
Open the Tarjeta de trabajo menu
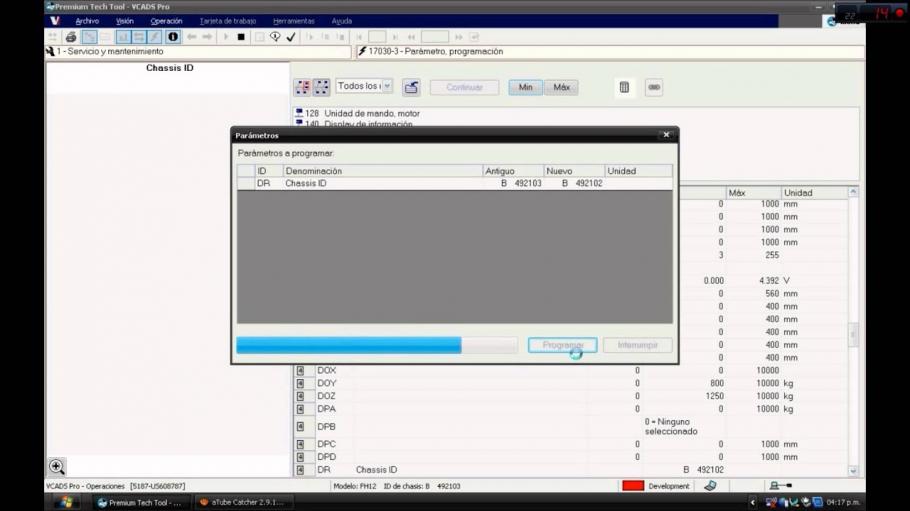coord(228,21)
